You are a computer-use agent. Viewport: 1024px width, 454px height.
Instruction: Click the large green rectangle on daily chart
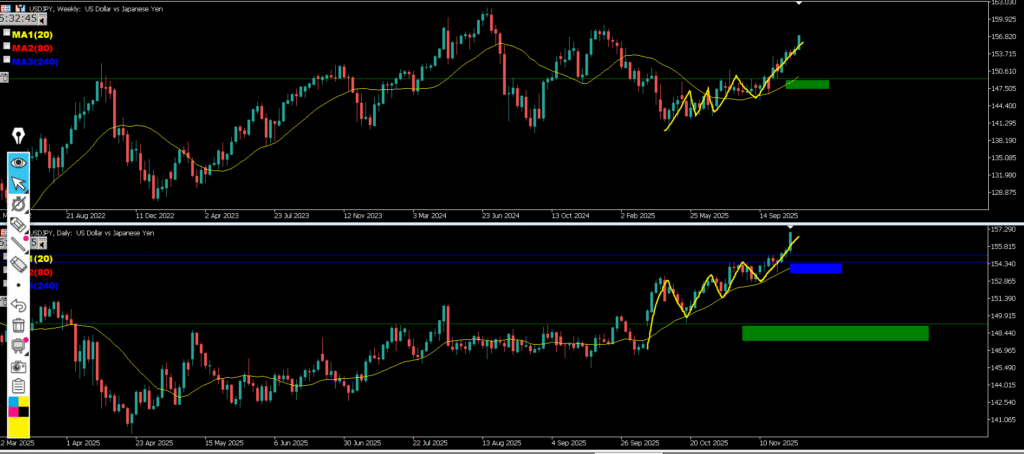coord(835,333)
